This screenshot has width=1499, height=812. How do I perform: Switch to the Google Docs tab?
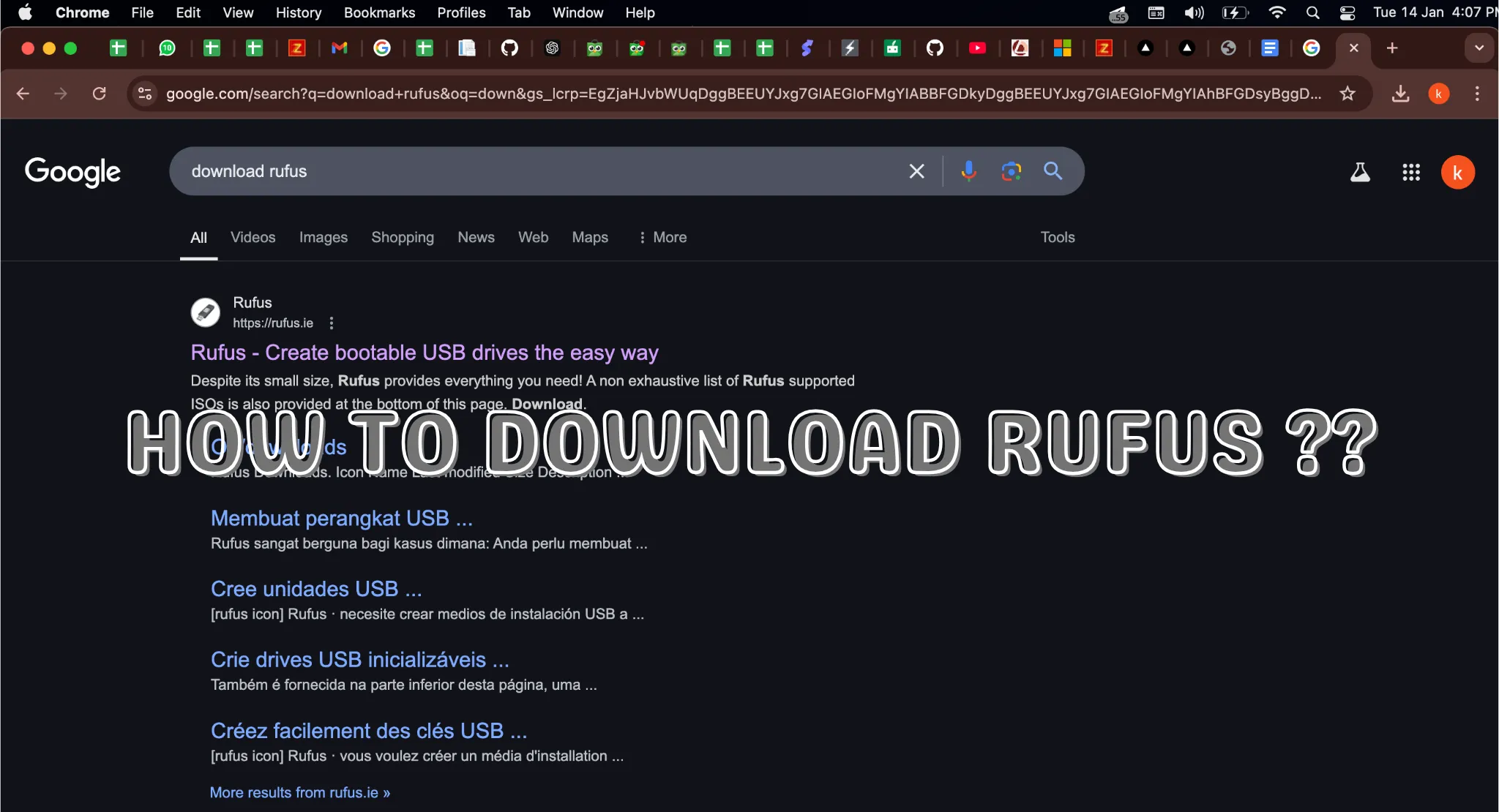coord(1270,48)
